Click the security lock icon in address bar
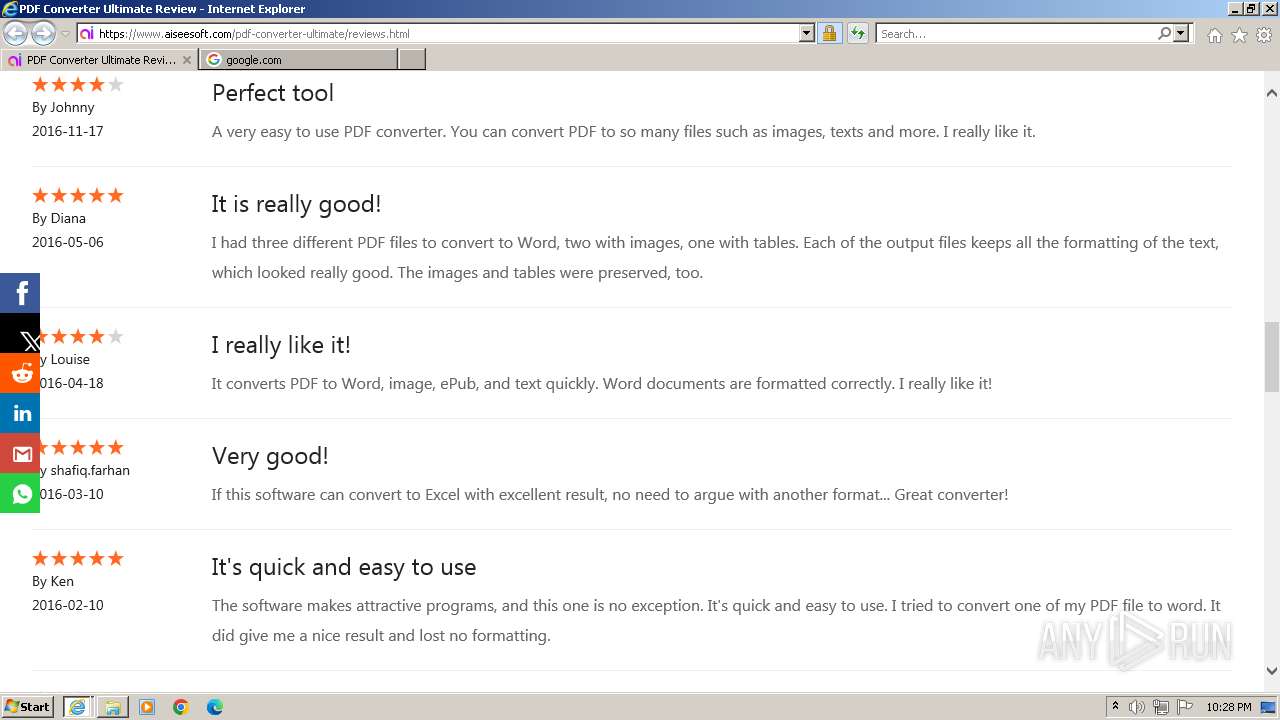This screenshot has height=720, width=1280. pos(829,33)
